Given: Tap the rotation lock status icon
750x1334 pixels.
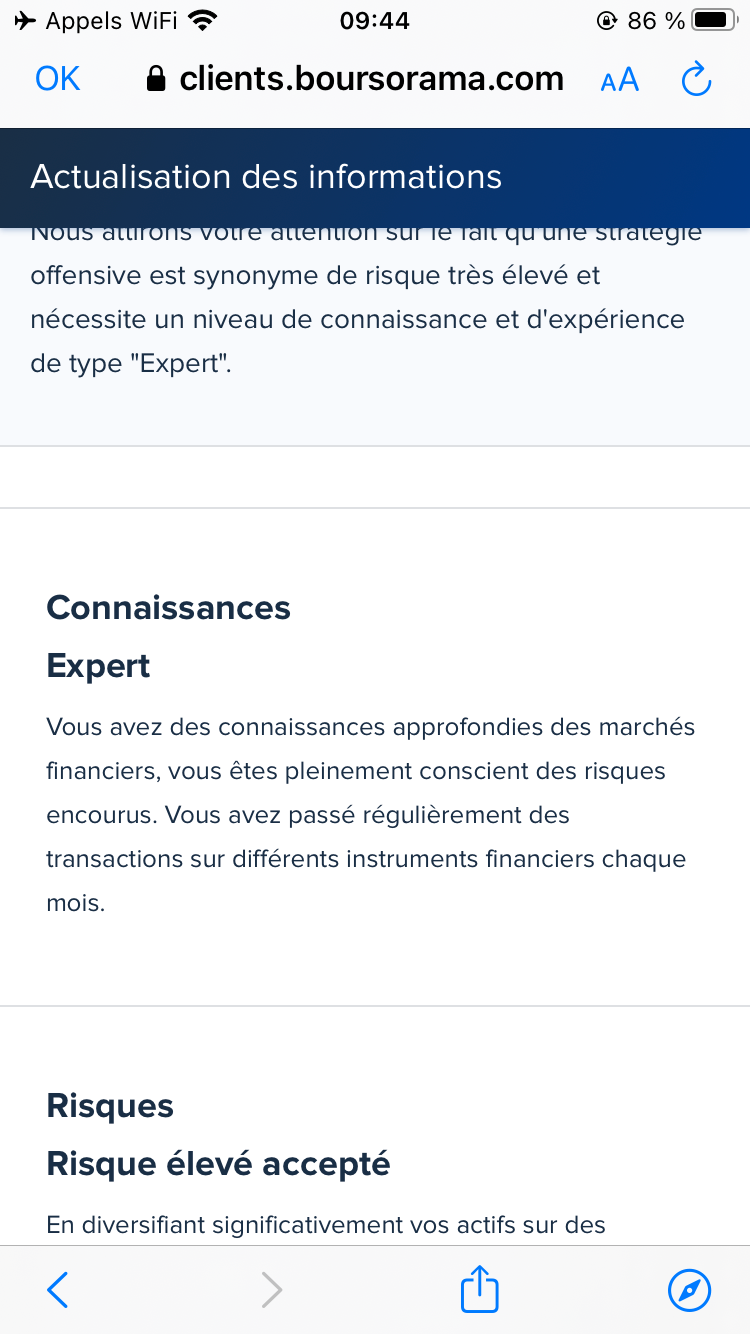Looking at the screenshot, I should [606, 20].
